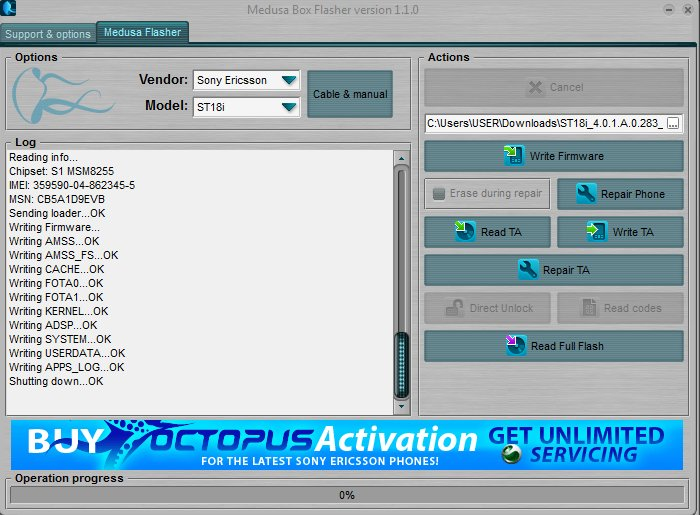The width and height of the screenshot is (700, 515).
Task: Click the log line 'Reading info...'
Action: pos(43,157)
